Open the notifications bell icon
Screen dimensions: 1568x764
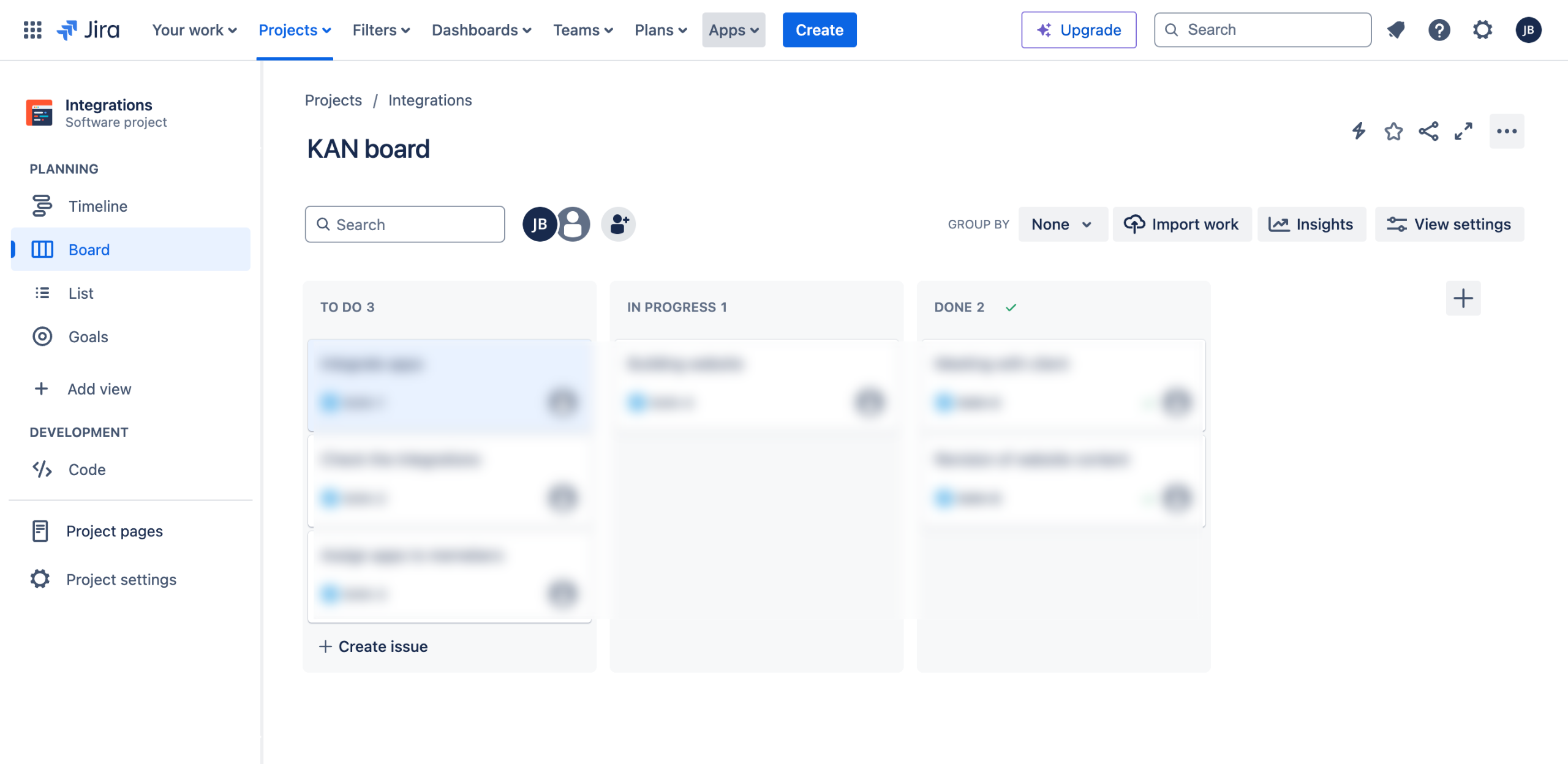coord(1396,29)
